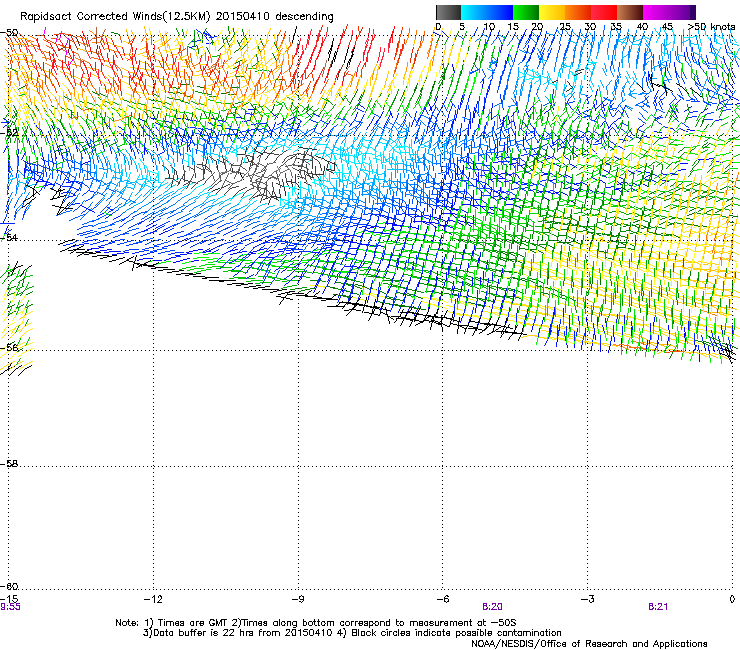The image size is (740, 650).
Task: Click the brown 35-40 knots legend segment
Action: pyautogui.click(x=630, y=12)
